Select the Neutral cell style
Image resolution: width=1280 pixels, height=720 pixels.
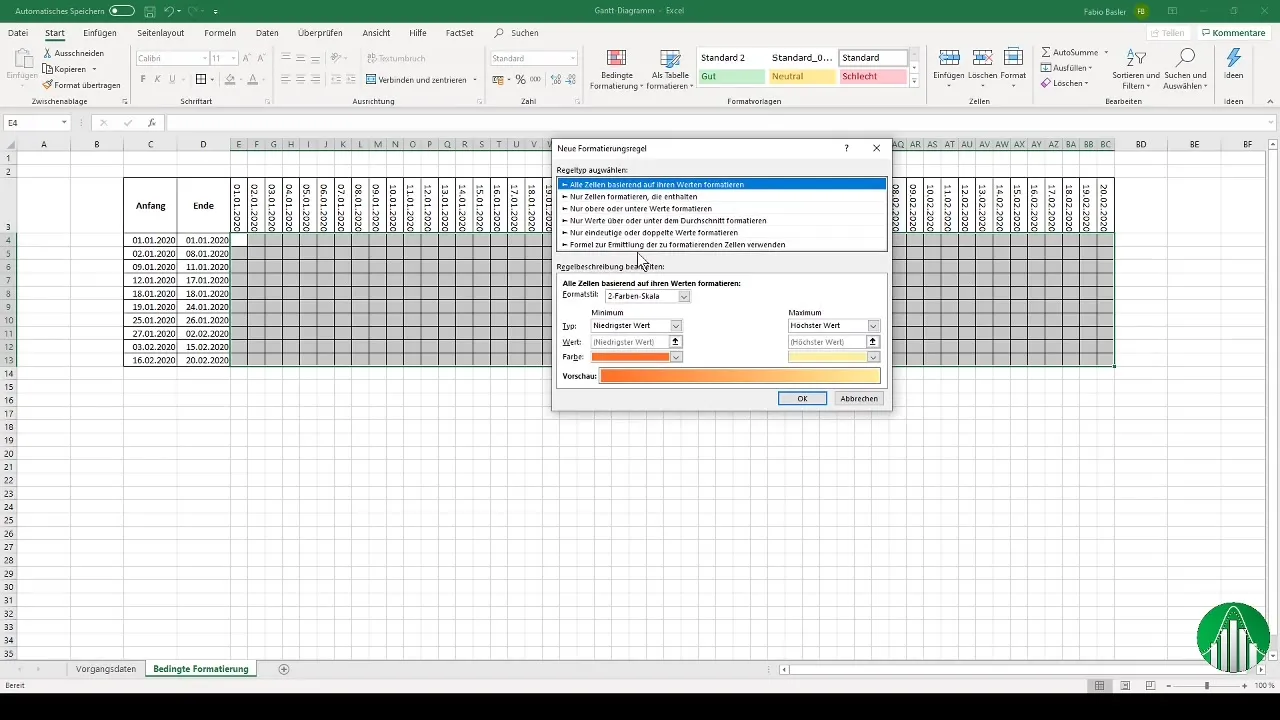point(802,76)
